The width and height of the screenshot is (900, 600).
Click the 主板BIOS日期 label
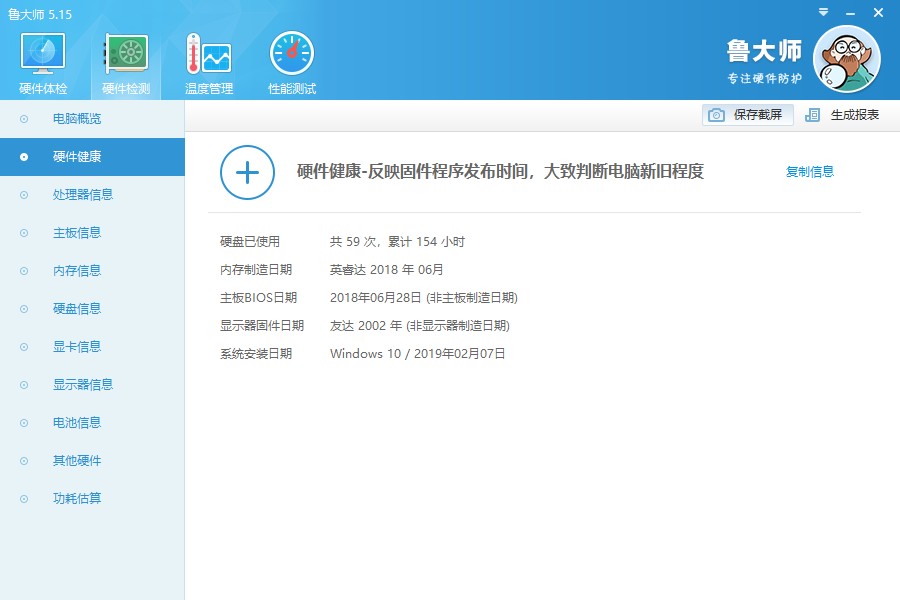[258, 298]
